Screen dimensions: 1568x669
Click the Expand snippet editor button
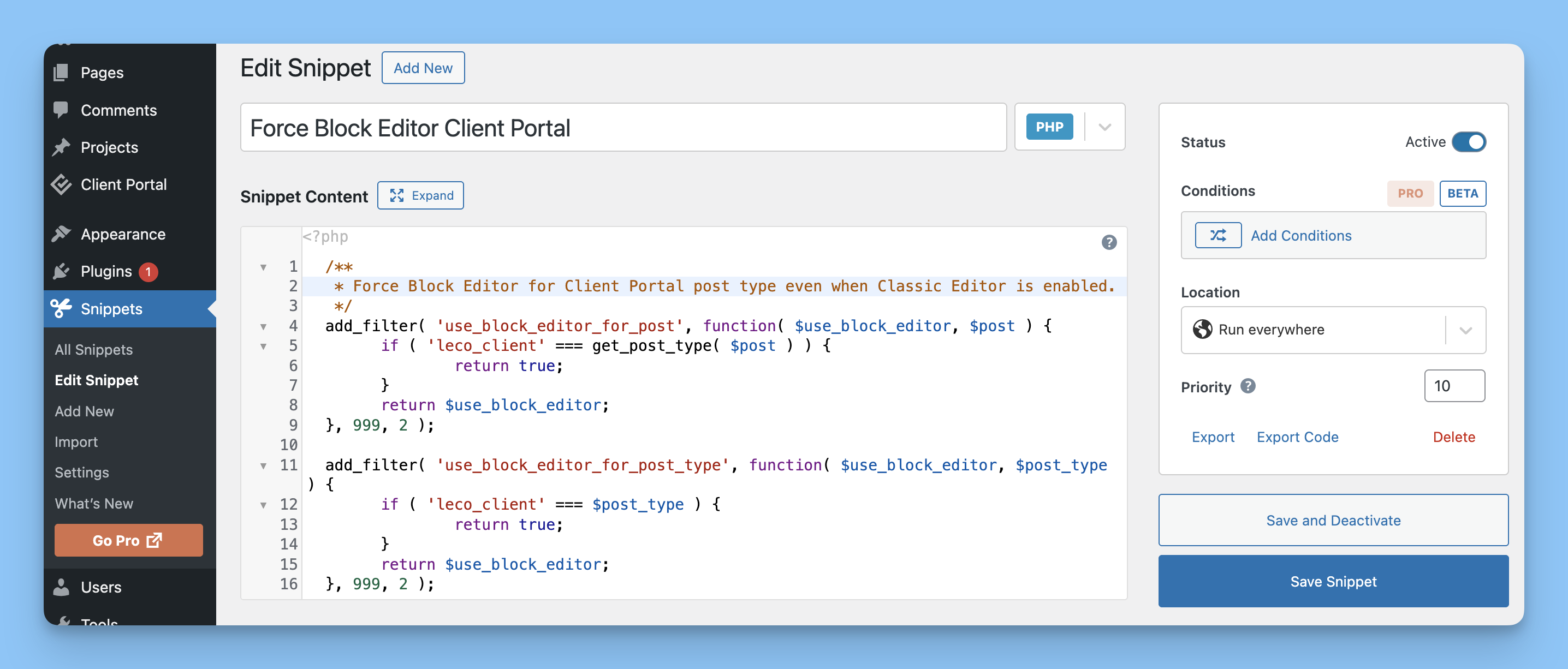420,195
